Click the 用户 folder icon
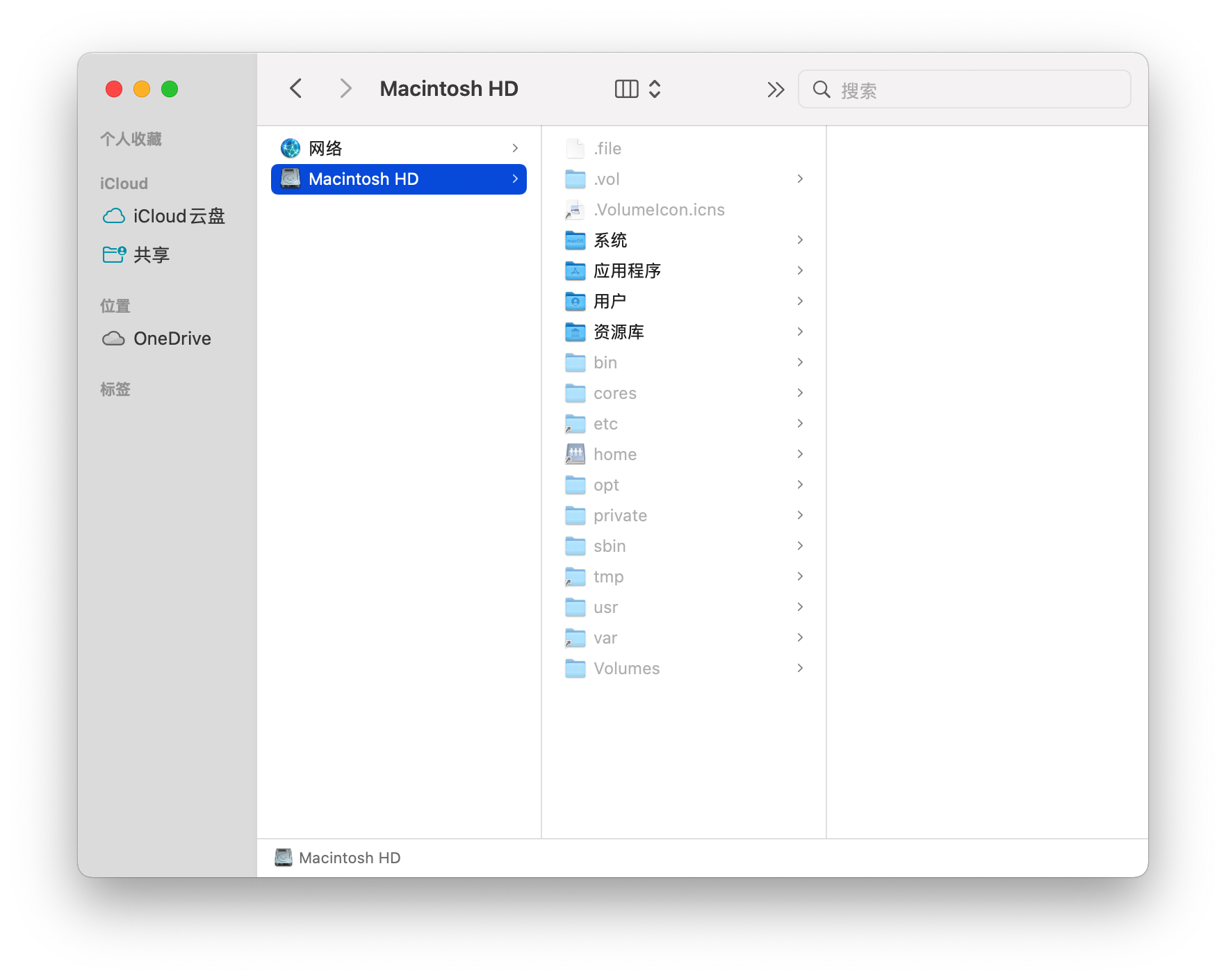This screenshot has height=980, width=1226. pyautogui.click(x=575, y=302)
